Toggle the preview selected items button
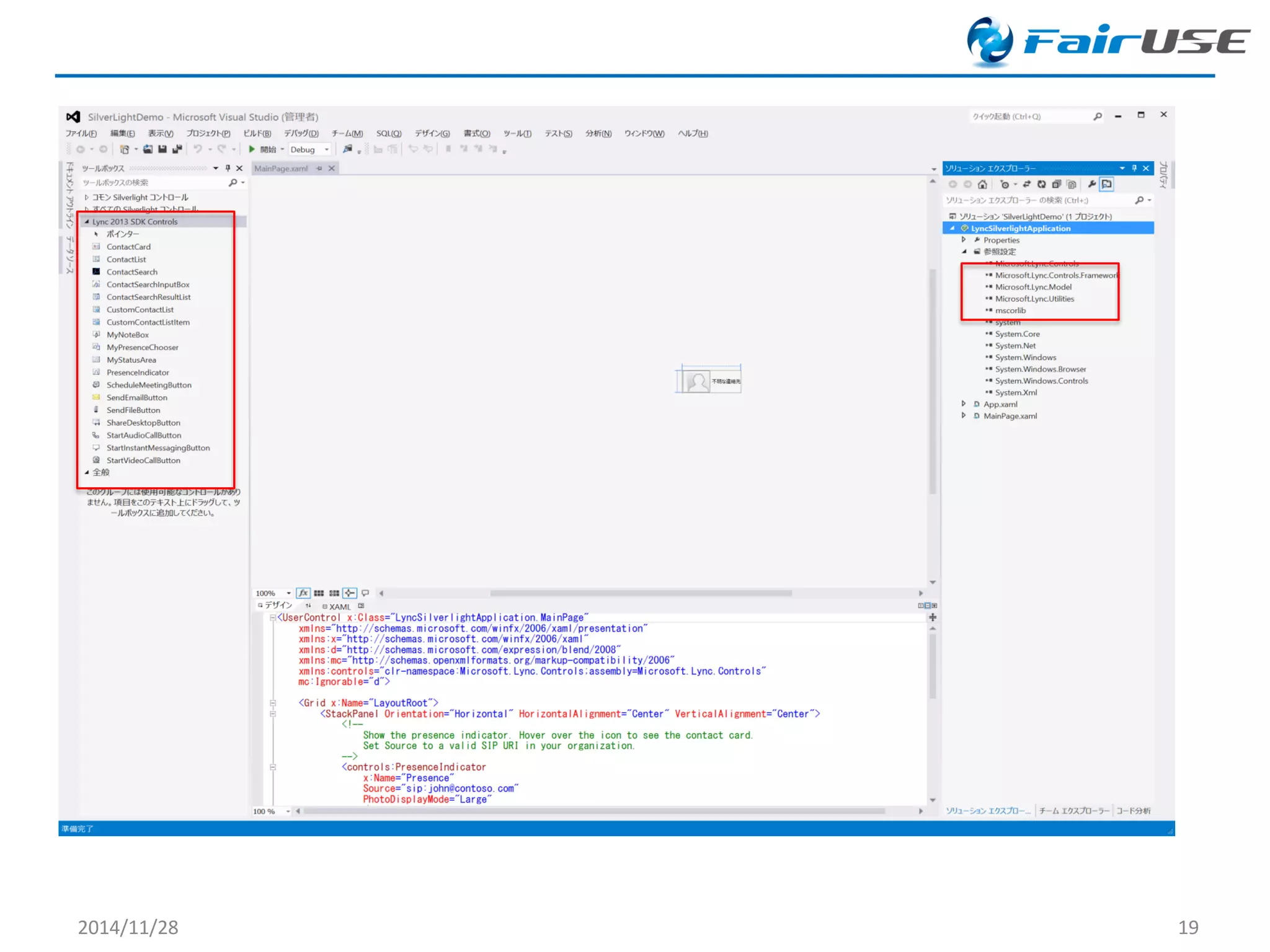Viewport: 1270px width, 952px height. pyautogui.click(x=1106, y=184)
